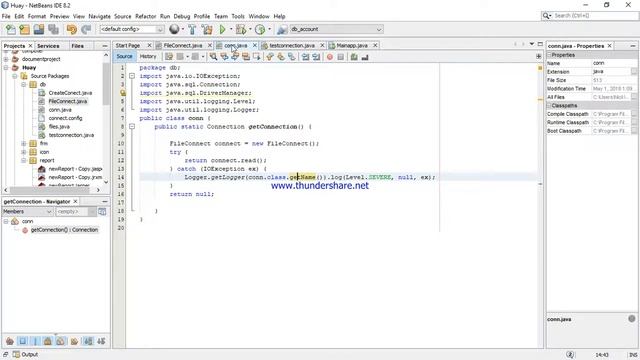This screenshot has width=640, height=360.
Task: Click the New Project toolbar icon
Action: click(x=24, y=29)
